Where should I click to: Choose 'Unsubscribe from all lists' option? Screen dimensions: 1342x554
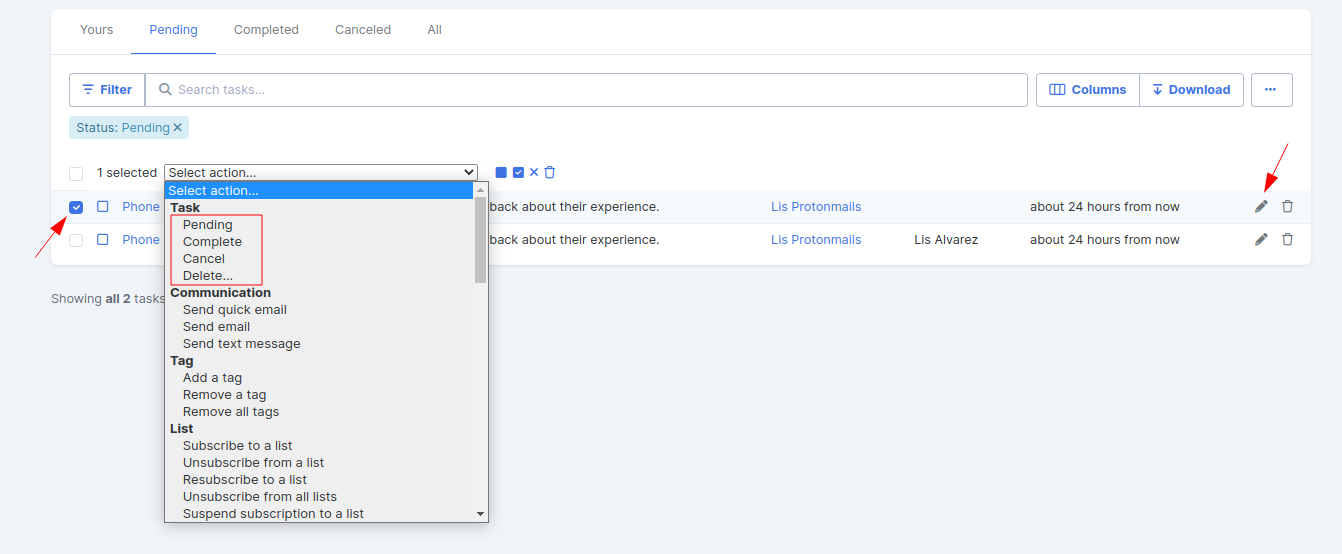tap(260, 496)
